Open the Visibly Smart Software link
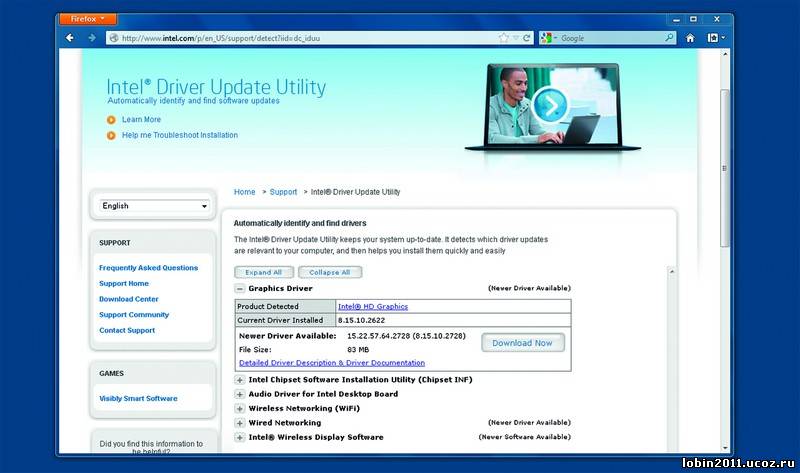 [138, 399]
